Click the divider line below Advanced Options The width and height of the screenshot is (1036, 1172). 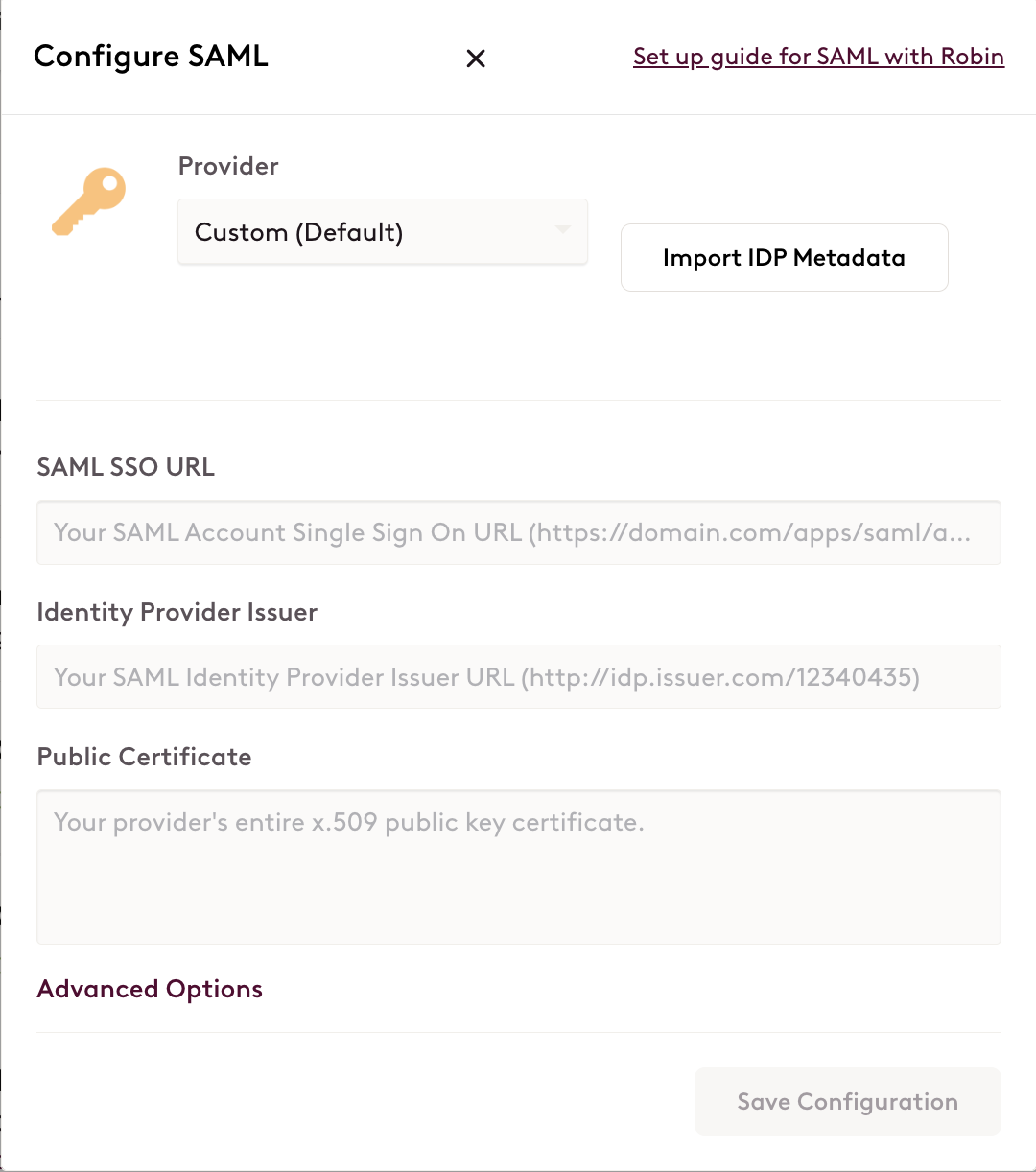519,1032
